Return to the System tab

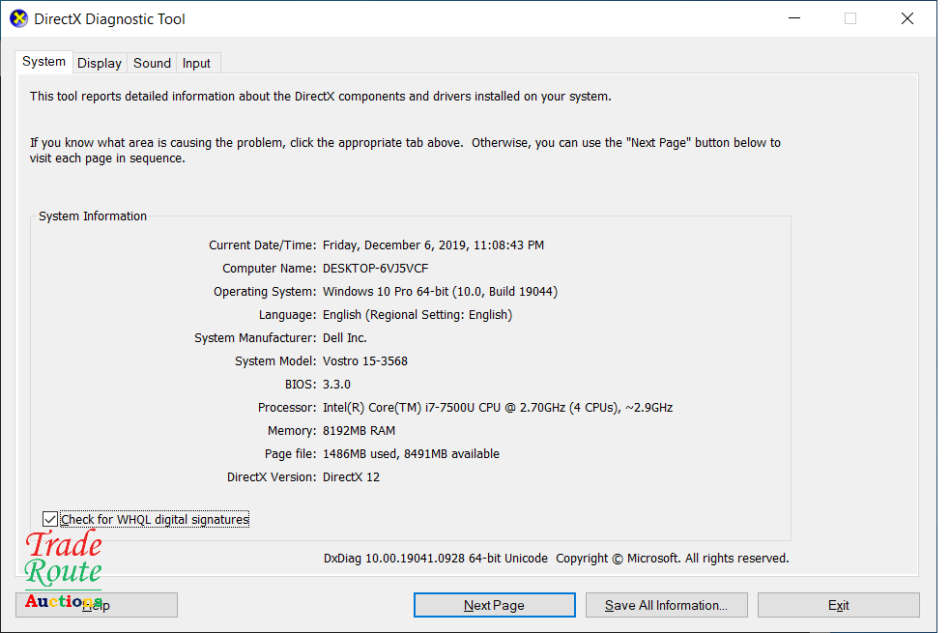[43, 61]
